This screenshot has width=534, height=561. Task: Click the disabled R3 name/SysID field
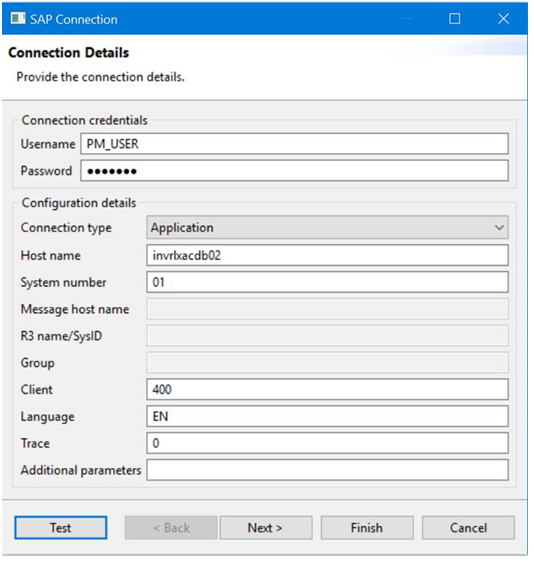pos(327,336)
